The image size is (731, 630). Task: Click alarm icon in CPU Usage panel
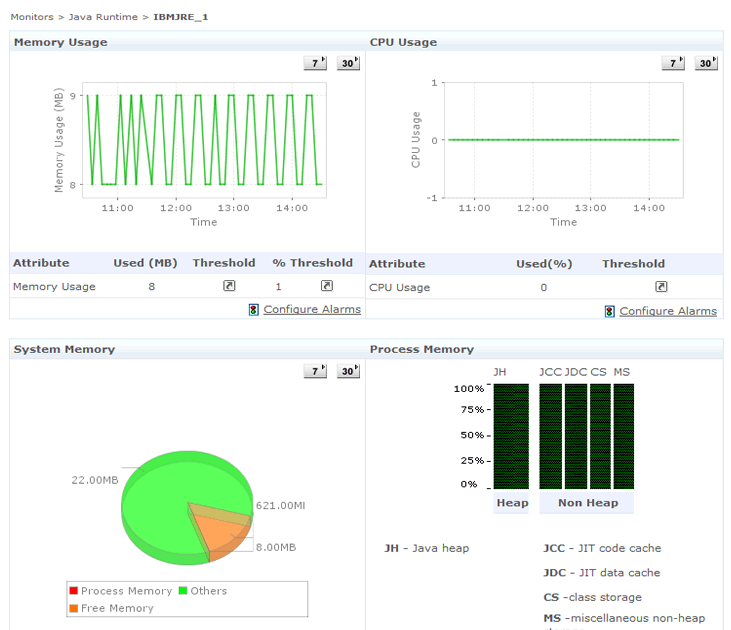pyautogui.click(x=610, y=311)
